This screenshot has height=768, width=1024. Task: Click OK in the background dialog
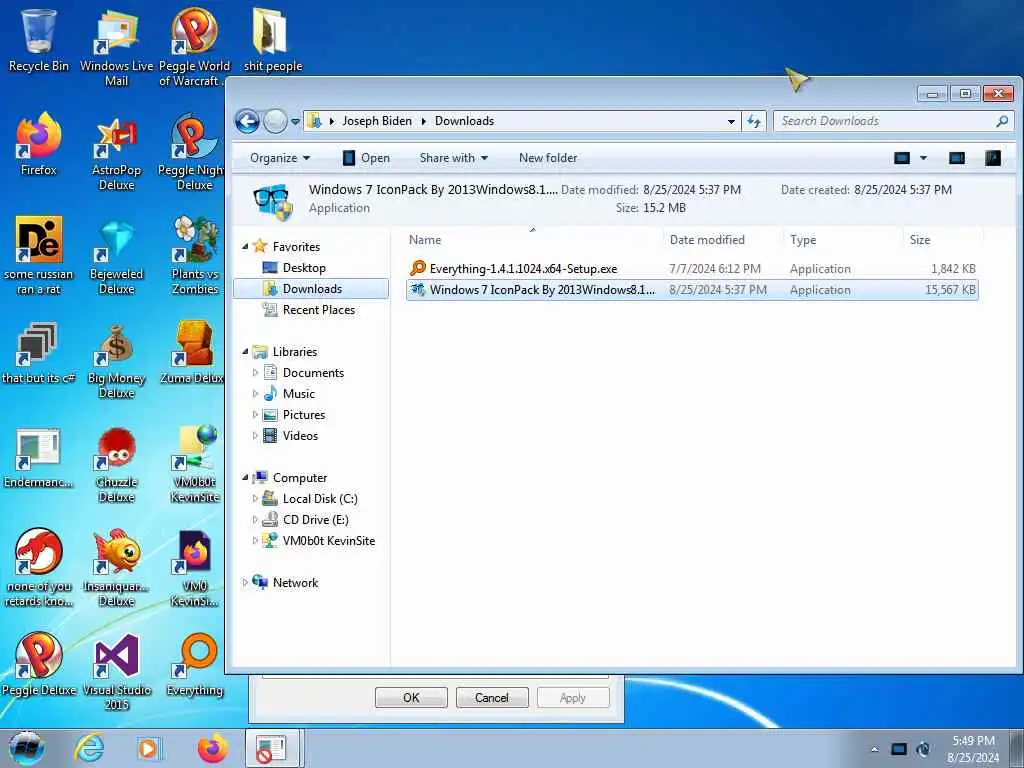[411, 697]
